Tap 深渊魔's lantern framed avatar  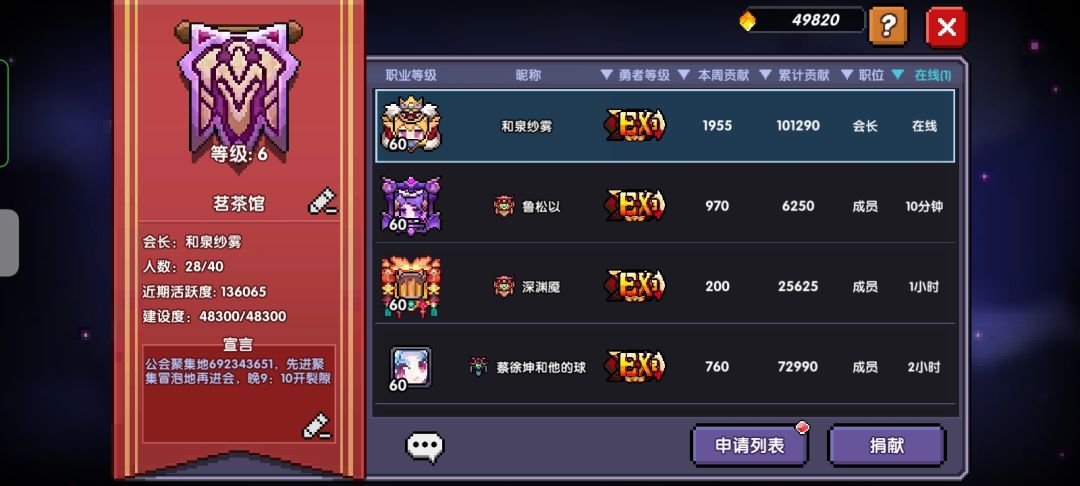[x=411, y=286]
